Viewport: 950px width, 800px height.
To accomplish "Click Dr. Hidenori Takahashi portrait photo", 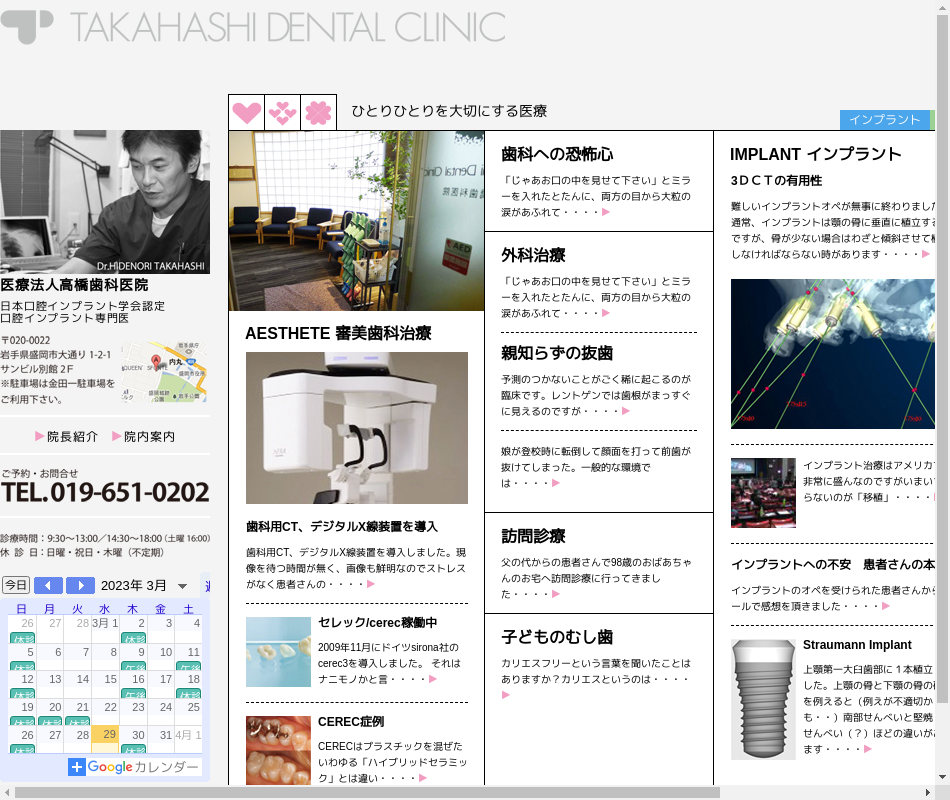I will (105, 202).
